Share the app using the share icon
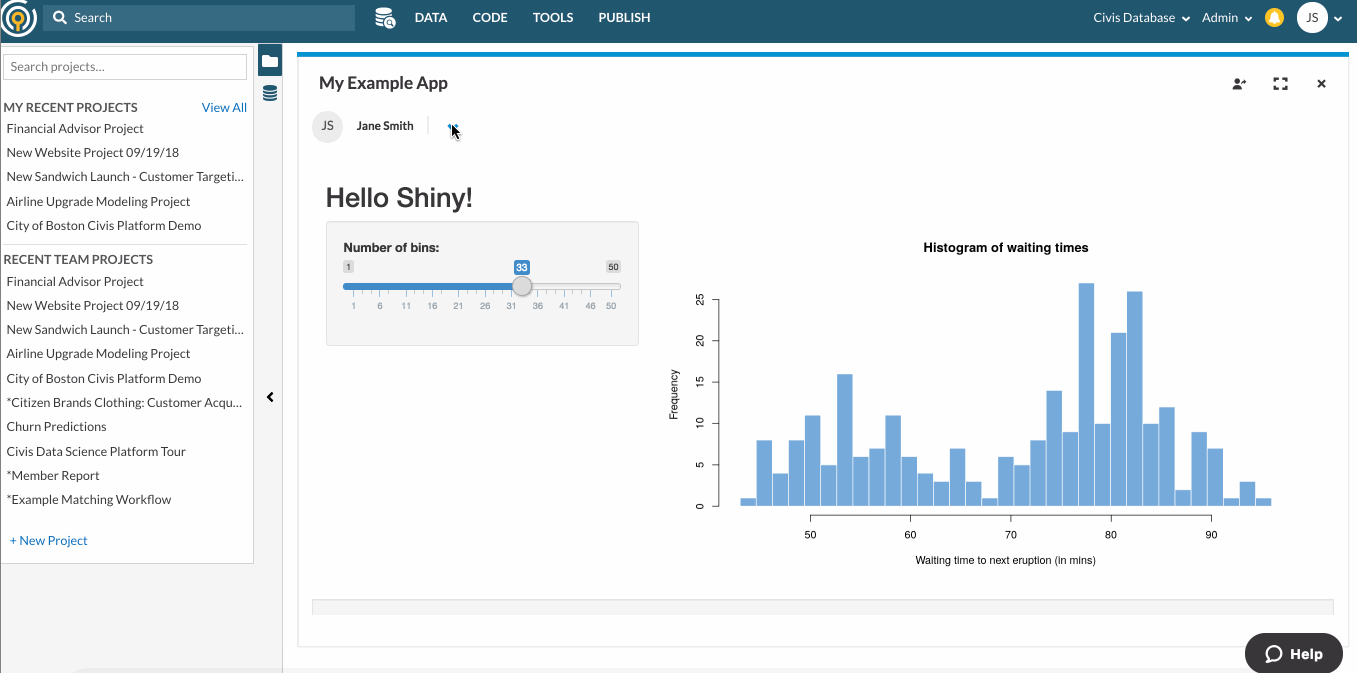Screen dimensions: 1357x673 click(1238, 84)
